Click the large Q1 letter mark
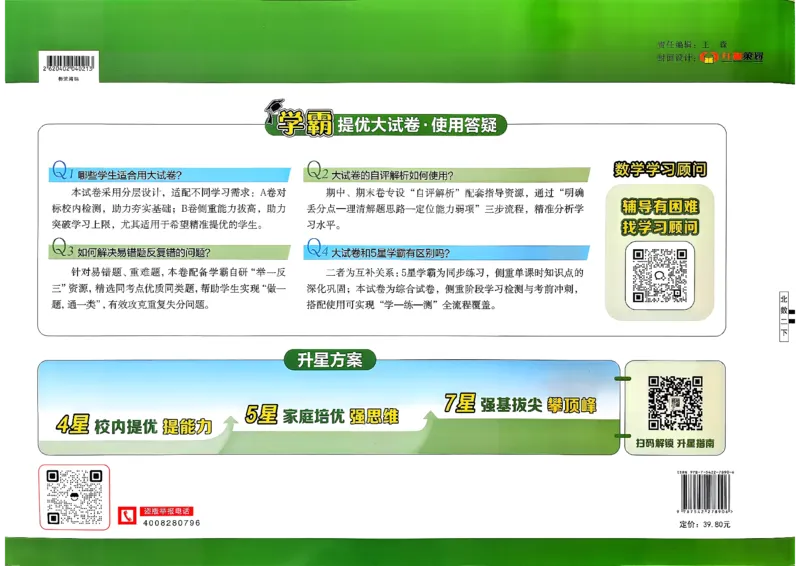 63,170
